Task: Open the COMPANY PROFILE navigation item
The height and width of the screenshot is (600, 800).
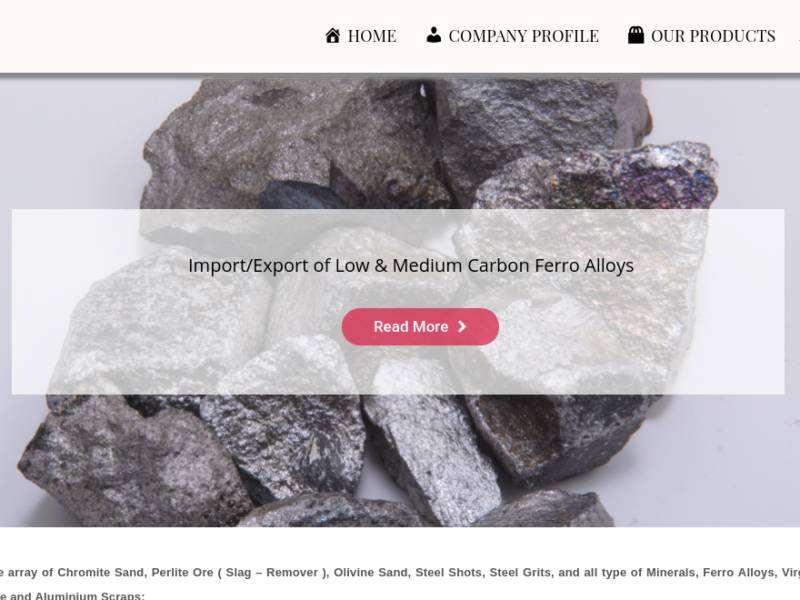Action: [x=512, y=36]
